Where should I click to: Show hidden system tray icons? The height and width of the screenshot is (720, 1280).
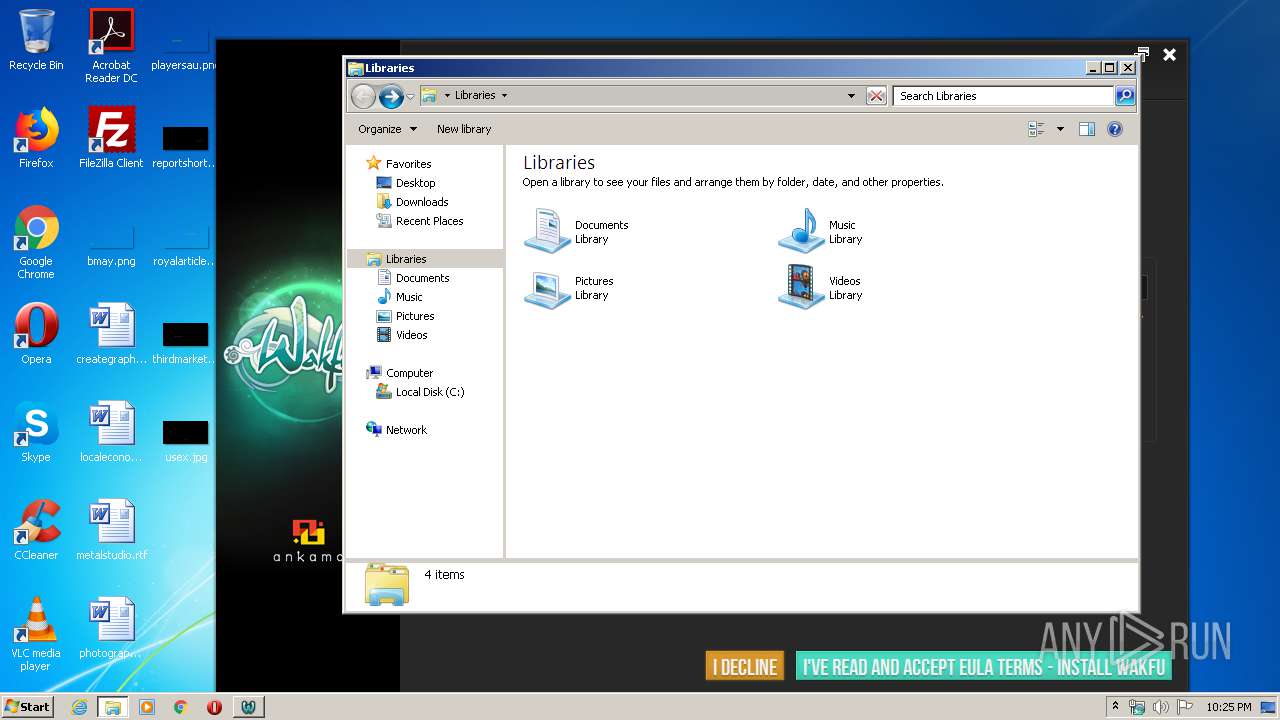click(1115, 707)
